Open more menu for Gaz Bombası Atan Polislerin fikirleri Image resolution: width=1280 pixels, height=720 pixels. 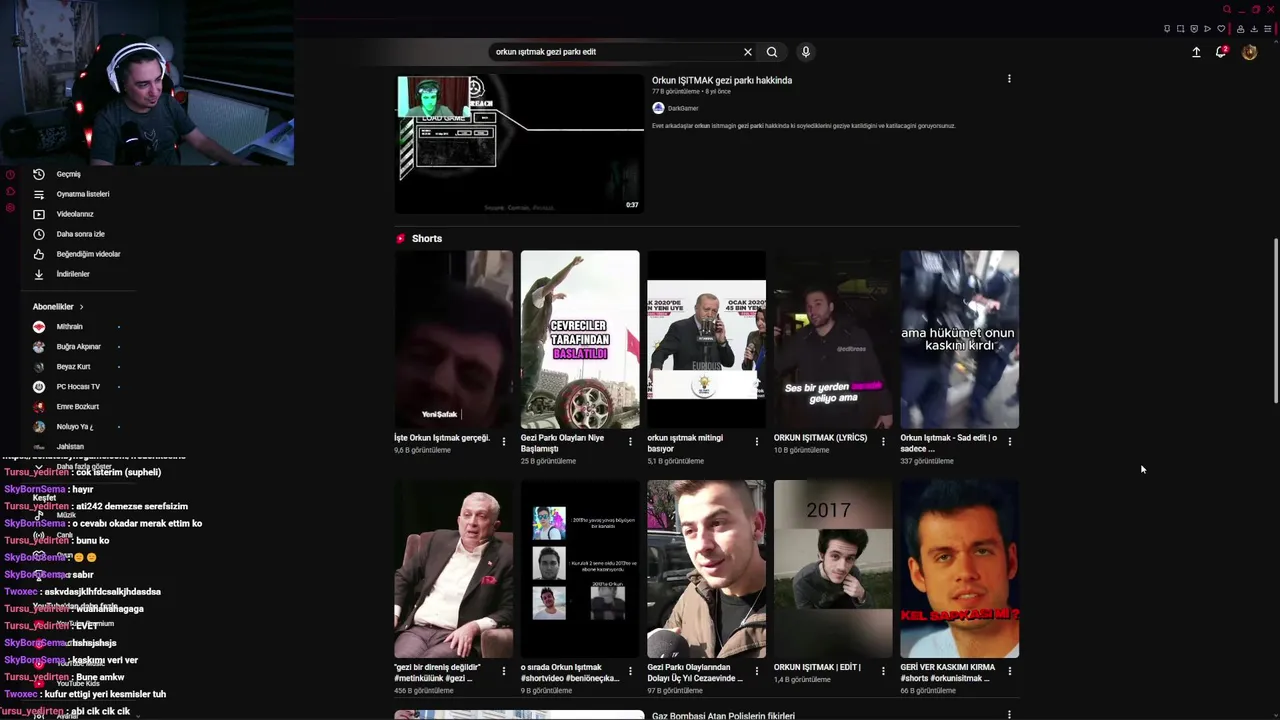[1009, 715]
